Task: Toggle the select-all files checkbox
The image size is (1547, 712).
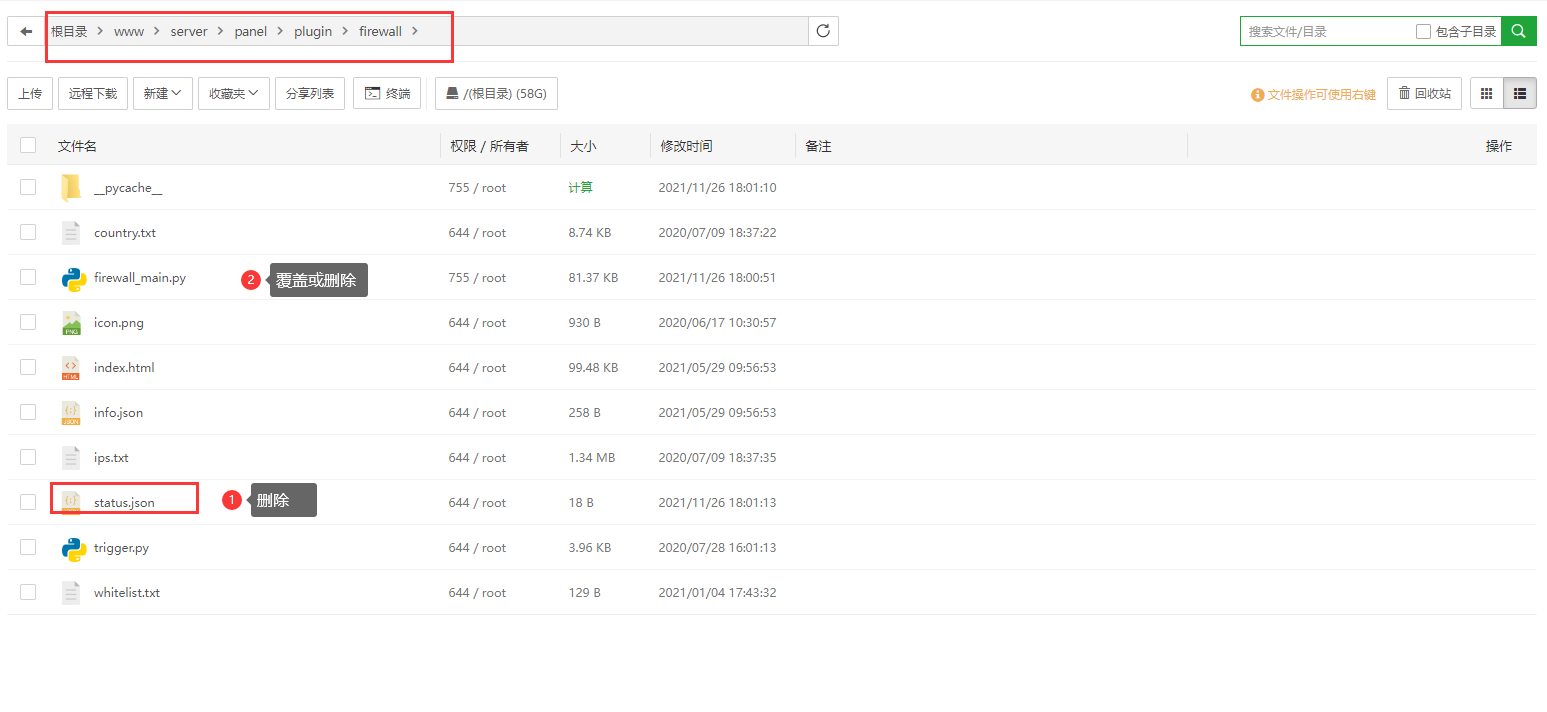Action: tap(28, 146)
